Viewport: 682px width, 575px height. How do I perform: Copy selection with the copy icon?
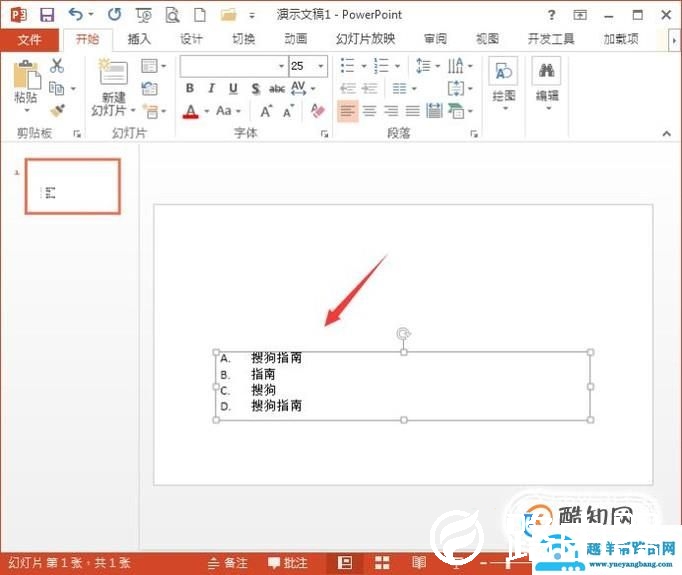[57, 88]
